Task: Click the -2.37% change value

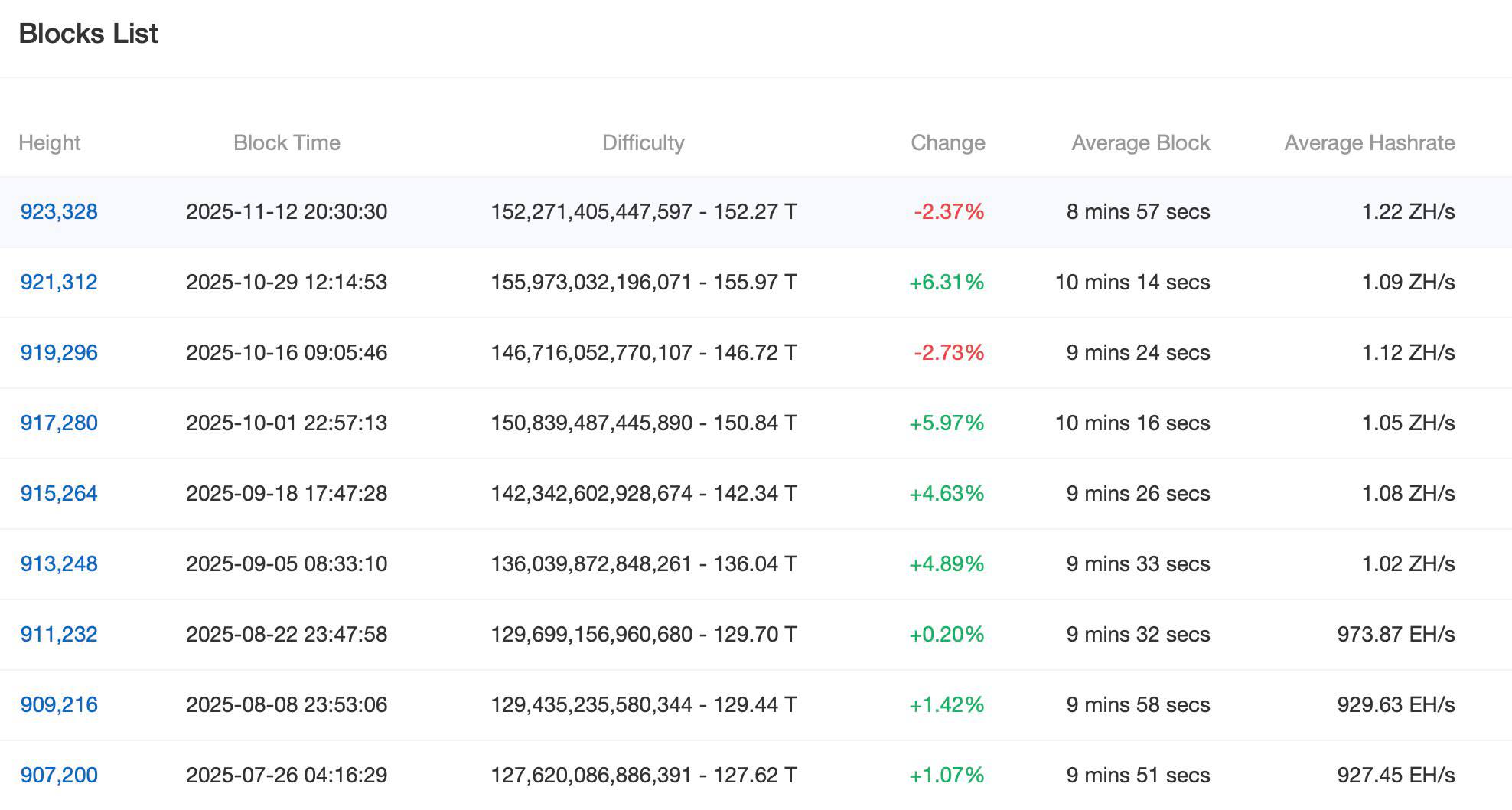Action: point(949,212)
